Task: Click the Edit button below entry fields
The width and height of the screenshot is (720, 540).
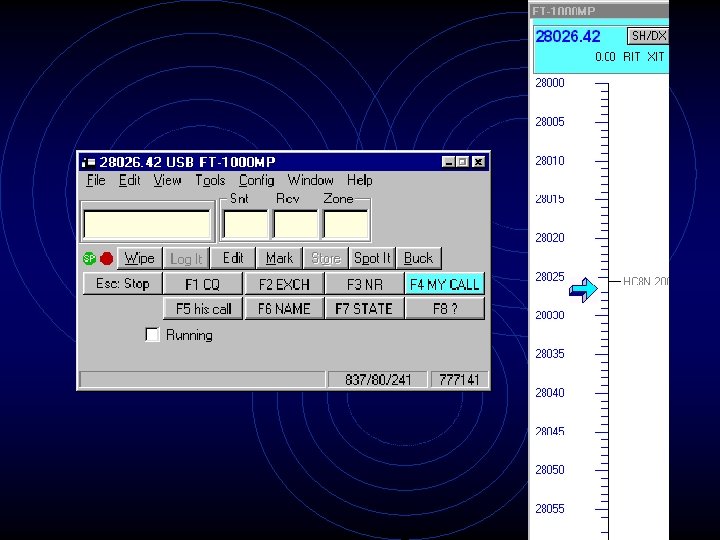Action: tap(233, 258)
